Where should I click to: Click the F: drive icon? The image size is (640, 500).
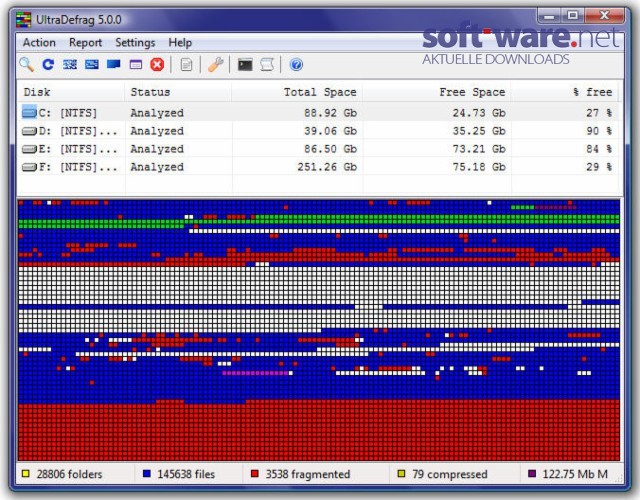point(29,167)
